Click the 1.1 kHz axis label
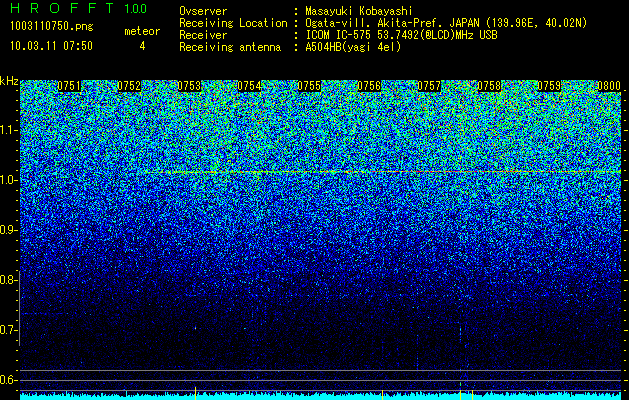The width and height of the screenshot is (629, 400). 8,130
